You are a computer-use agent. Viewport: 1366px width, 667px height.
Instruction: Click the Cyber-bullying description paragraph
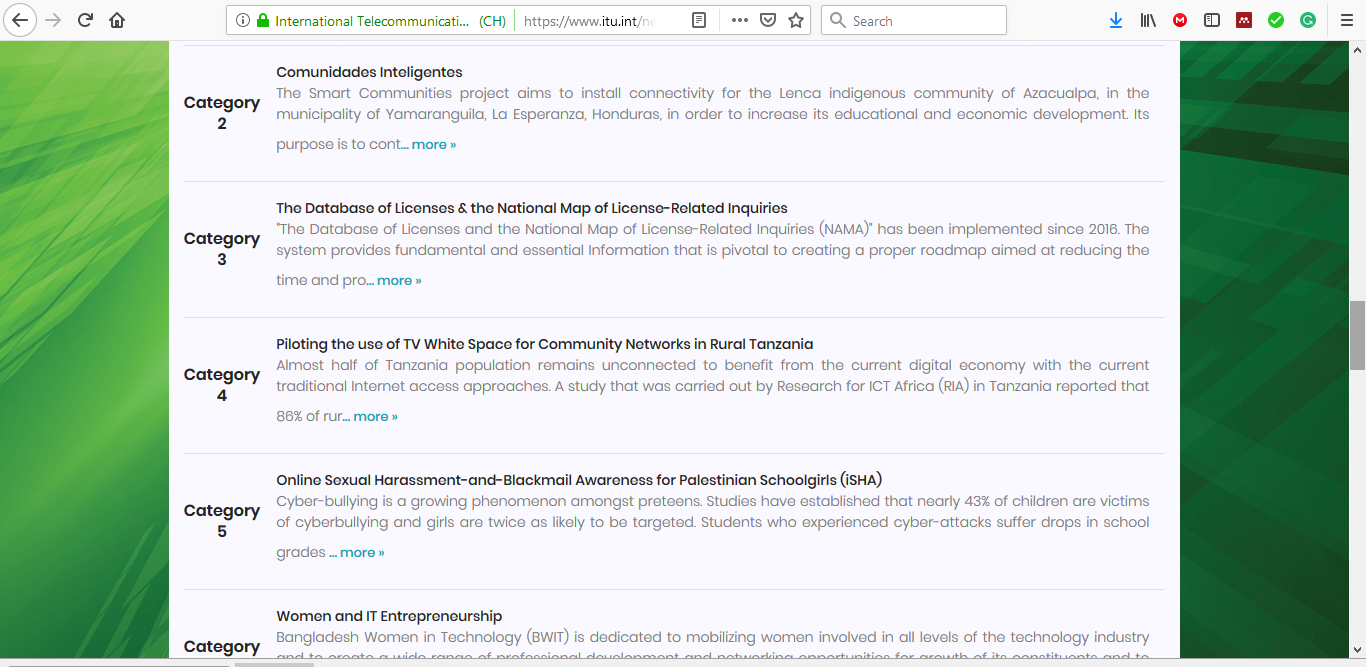(713, 527)
